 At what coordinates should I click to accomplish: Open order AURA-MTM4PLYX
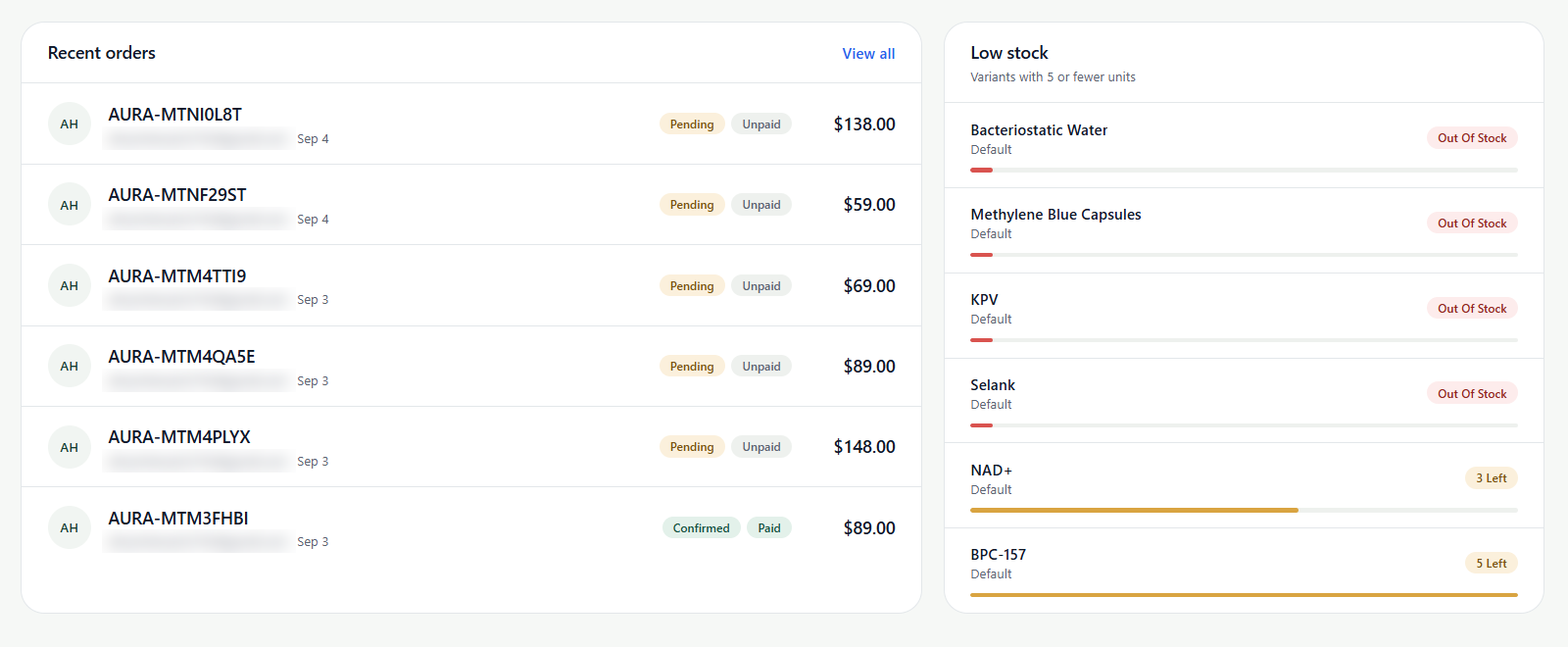471,447
